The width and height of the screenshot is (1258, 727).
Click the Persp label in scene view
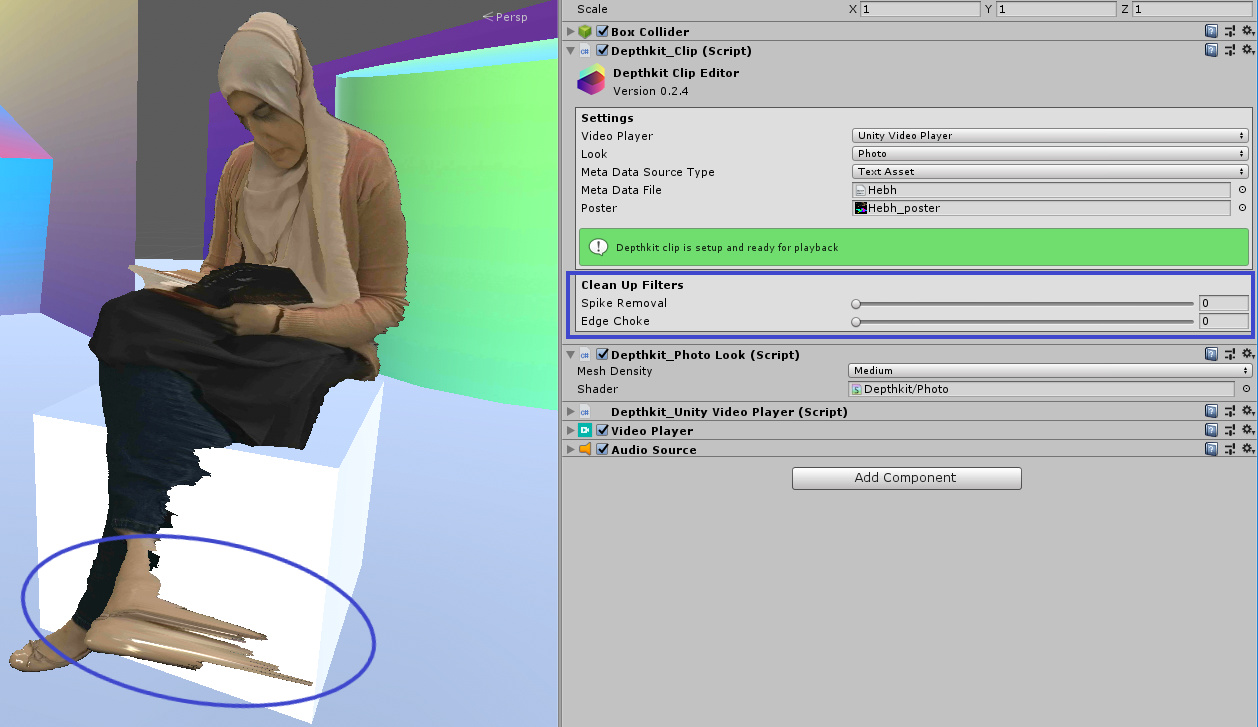point(510,17)
